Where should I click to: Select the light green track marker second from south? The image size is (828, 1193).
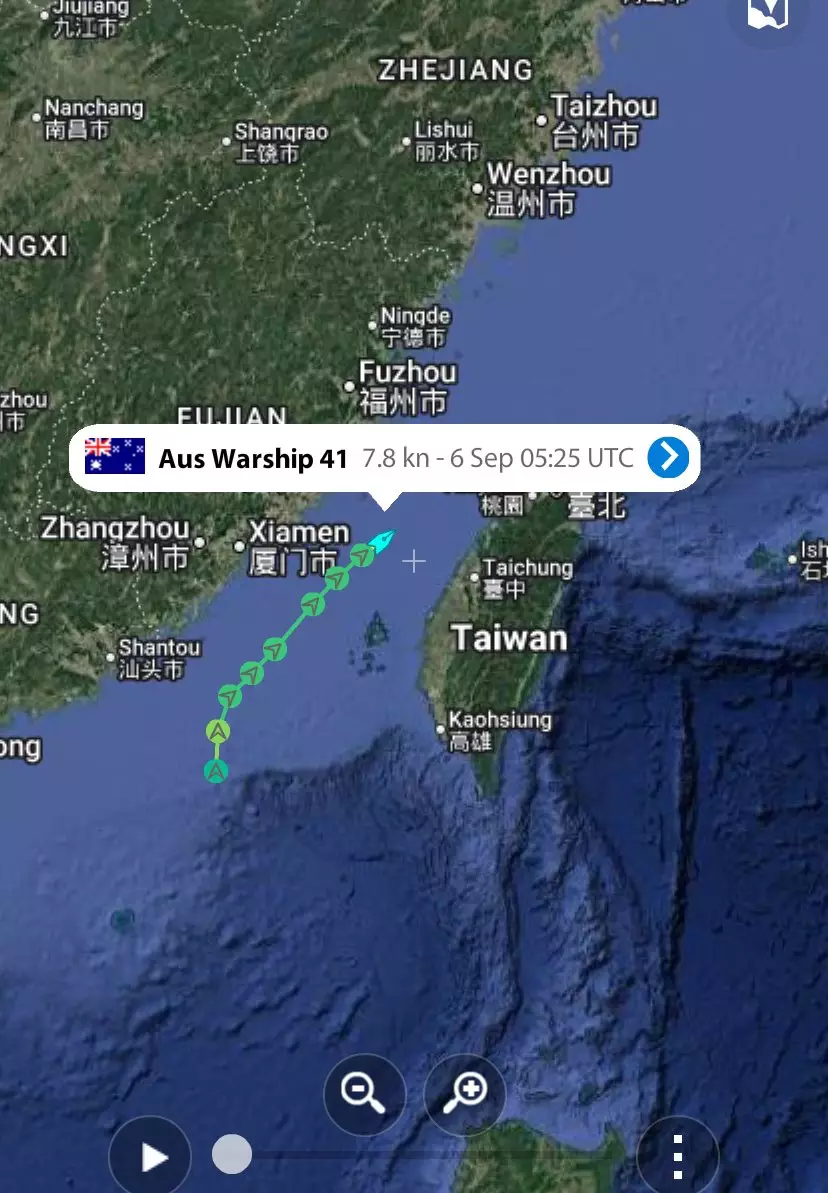click(x=218, y=731)
